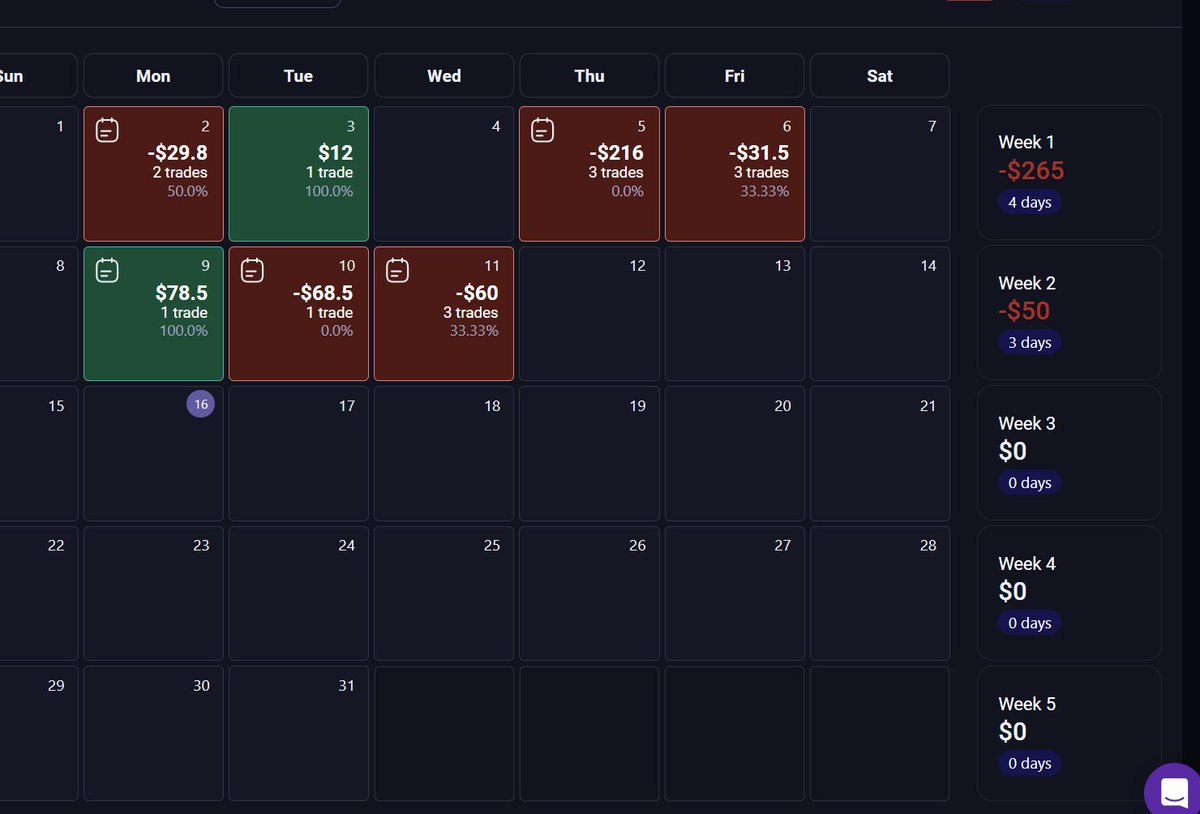Viewport: 1200px width, 814px height.
Task: Click the Mon column header
Action: tap(153, 76)
